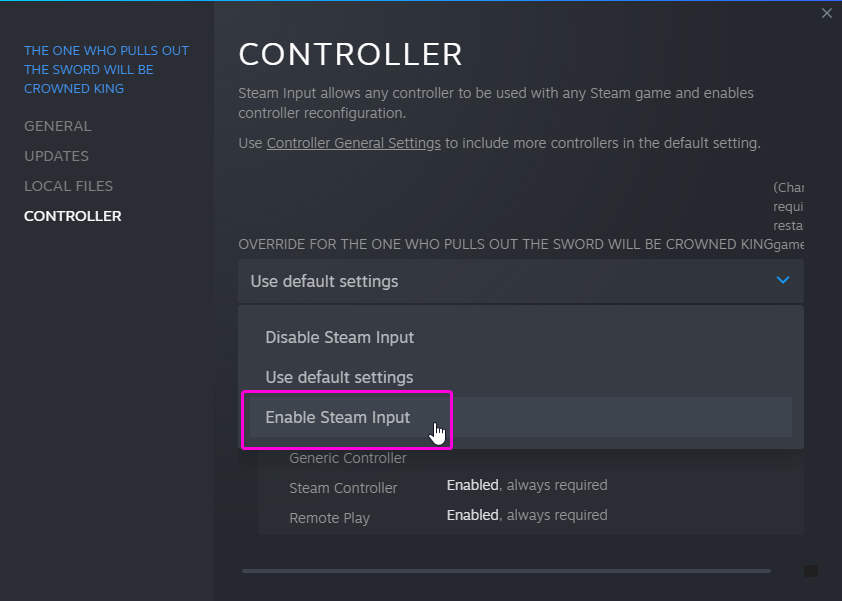Open the override combo box showing current selection
The image size is (842, 601).
(x=520, y=281)
